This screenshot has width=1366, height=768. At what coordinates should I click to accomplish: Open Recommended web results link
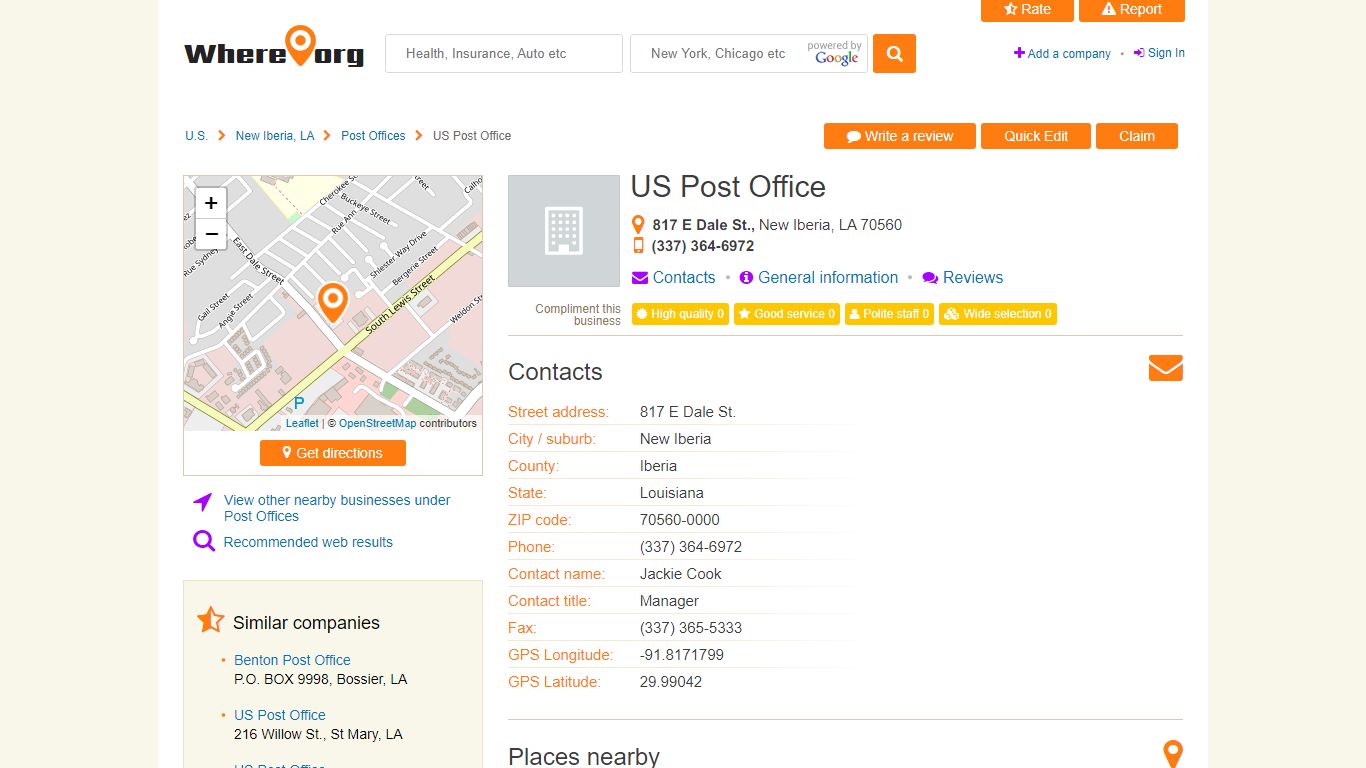coord(308,542)
